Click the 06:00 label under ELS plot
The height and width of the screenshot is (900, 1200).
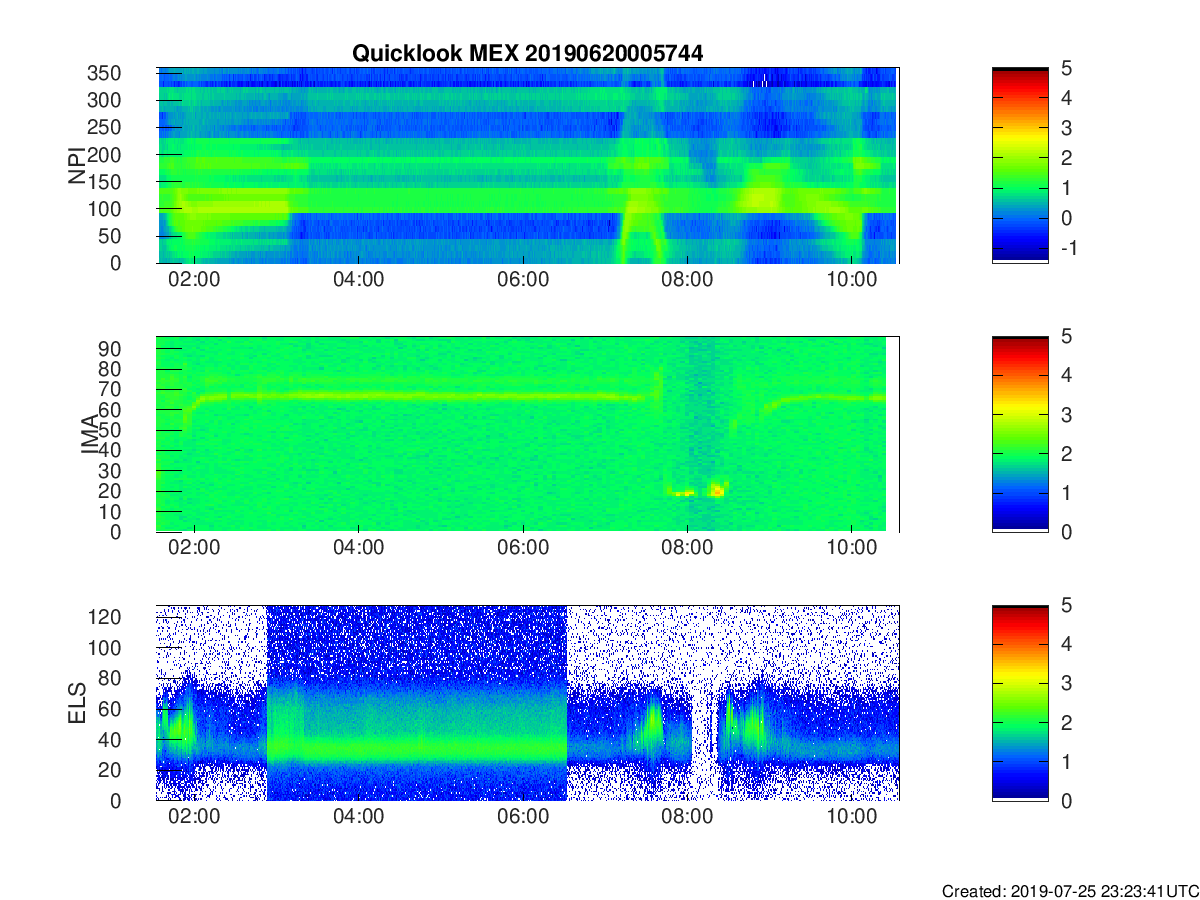tap(523, 816)
